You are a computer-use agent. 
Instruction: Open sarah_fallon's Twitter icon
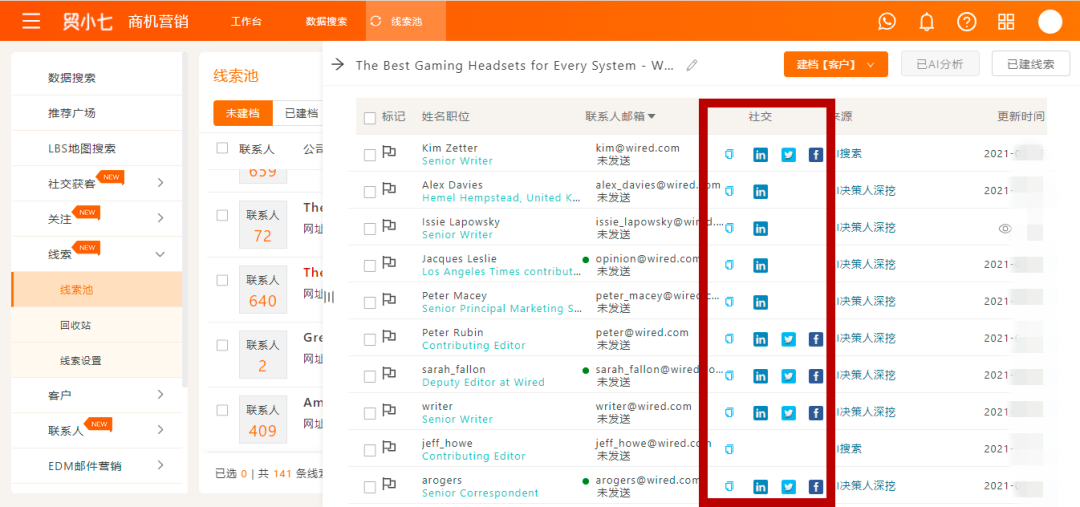pyautogui.click(x=789, y=376)
